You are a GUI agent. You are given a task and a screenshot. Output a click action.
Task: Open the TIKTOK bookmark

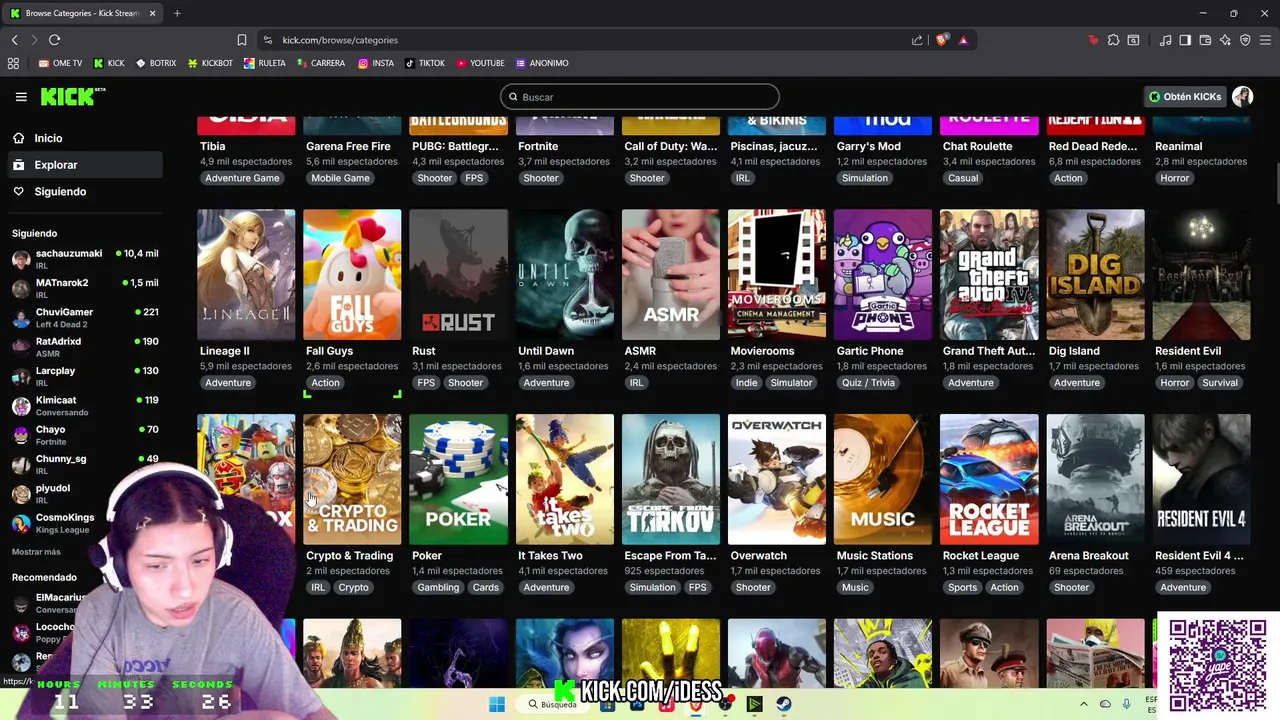tap(425, 63)
